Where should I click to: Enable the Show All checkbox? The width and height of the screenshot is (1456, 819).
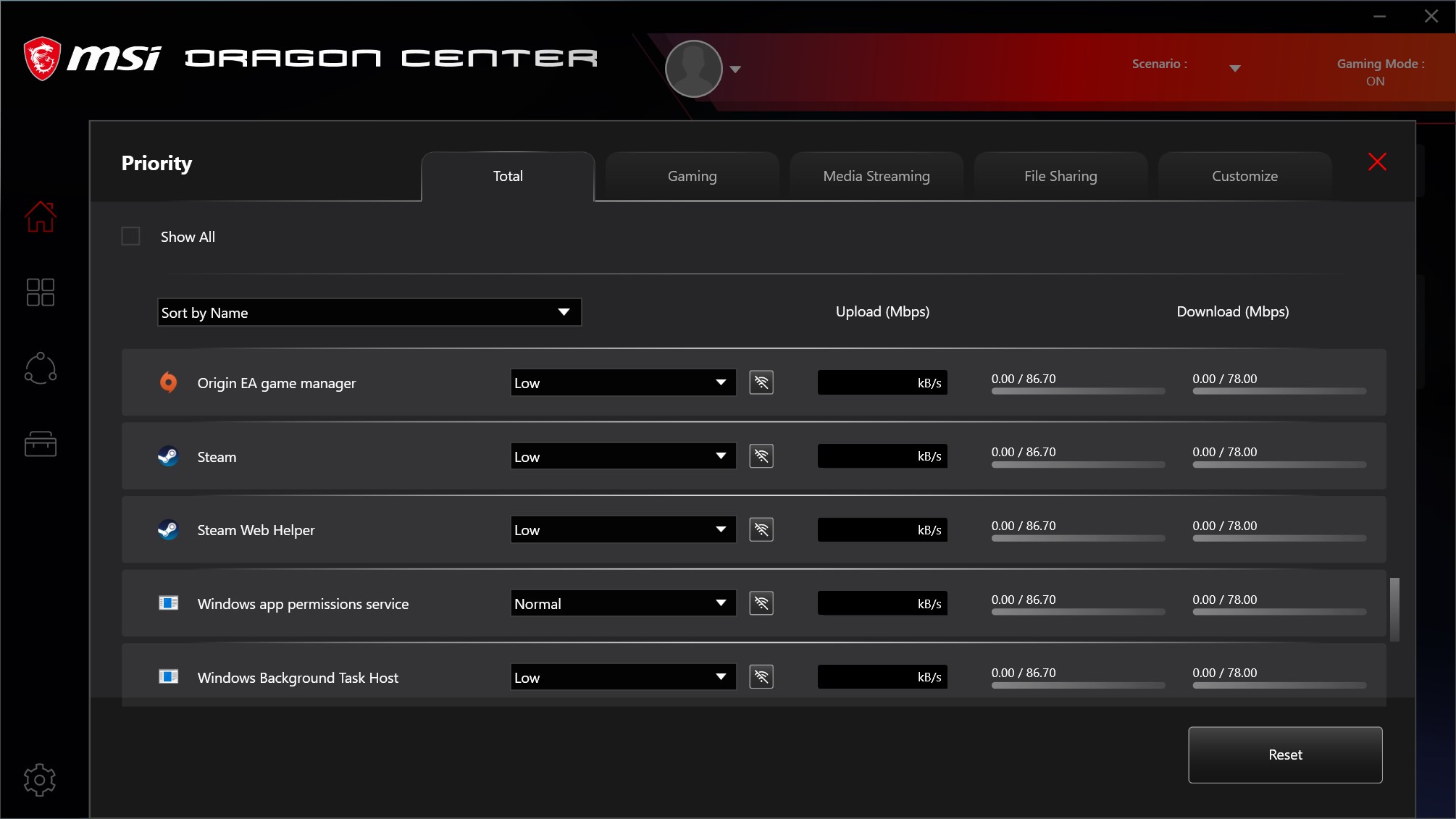131,236
